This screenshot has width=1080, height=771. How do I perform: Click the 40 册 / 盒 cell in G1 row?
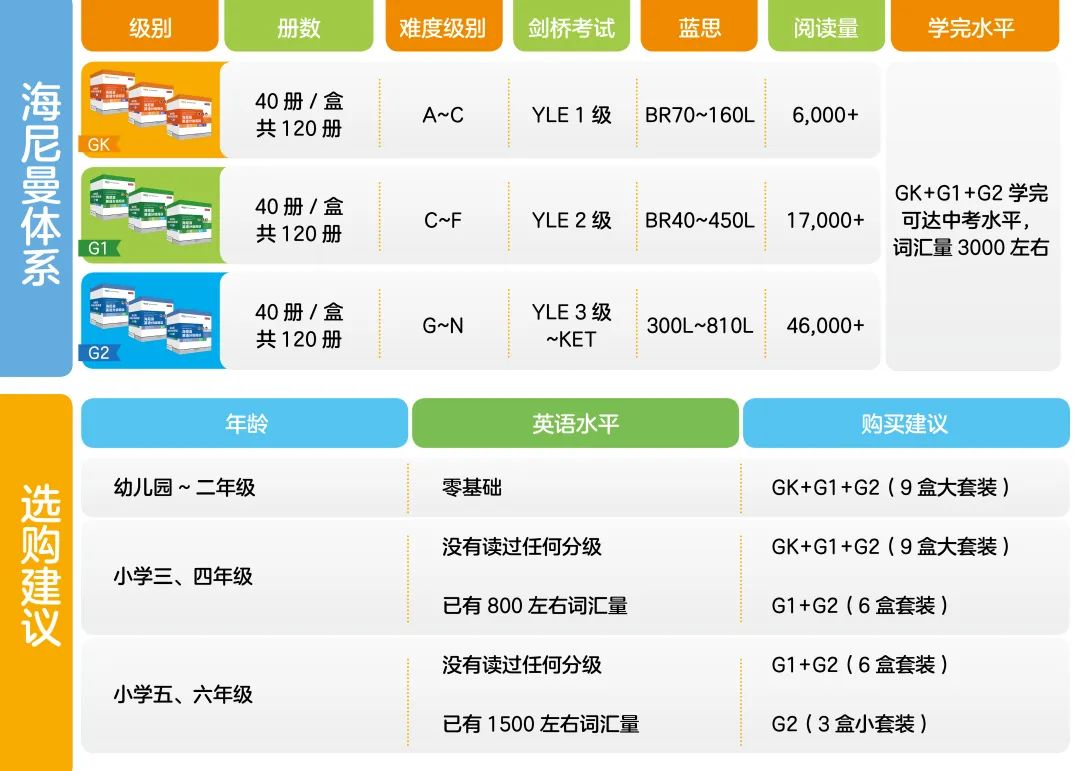coord(299,220)
